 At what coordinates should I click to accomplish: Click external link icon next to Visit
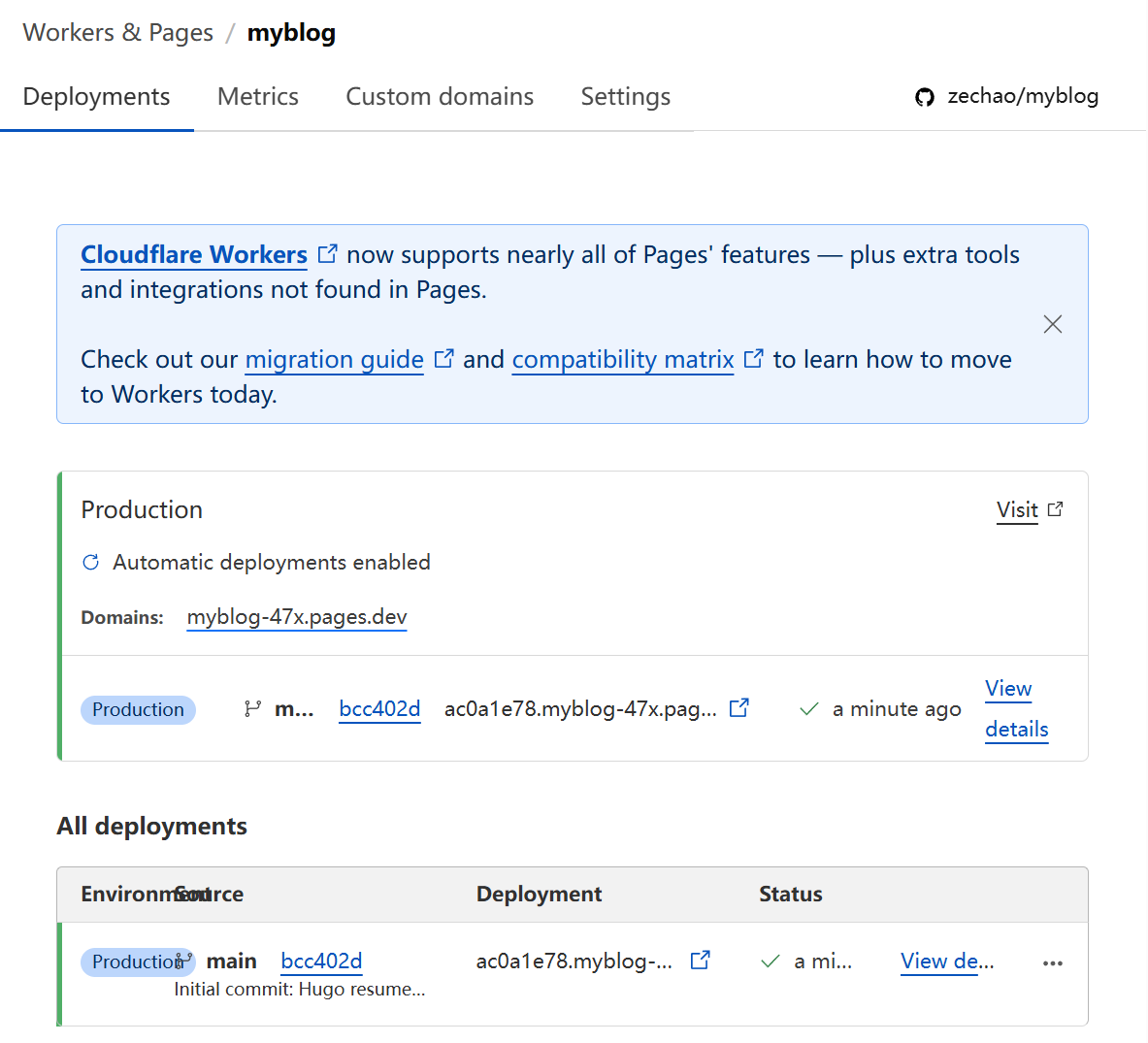(1055, 508)
